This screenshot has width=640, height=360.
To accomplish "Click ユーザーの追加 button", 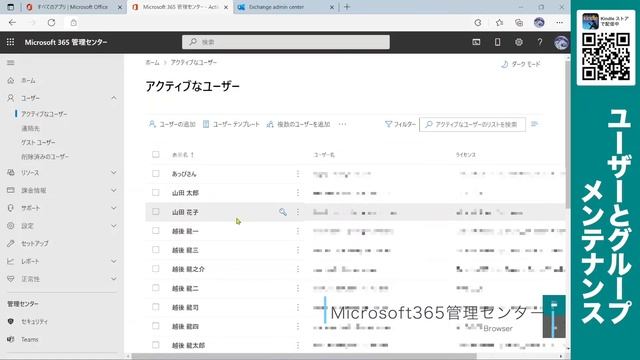I will (x=172, y=124).
